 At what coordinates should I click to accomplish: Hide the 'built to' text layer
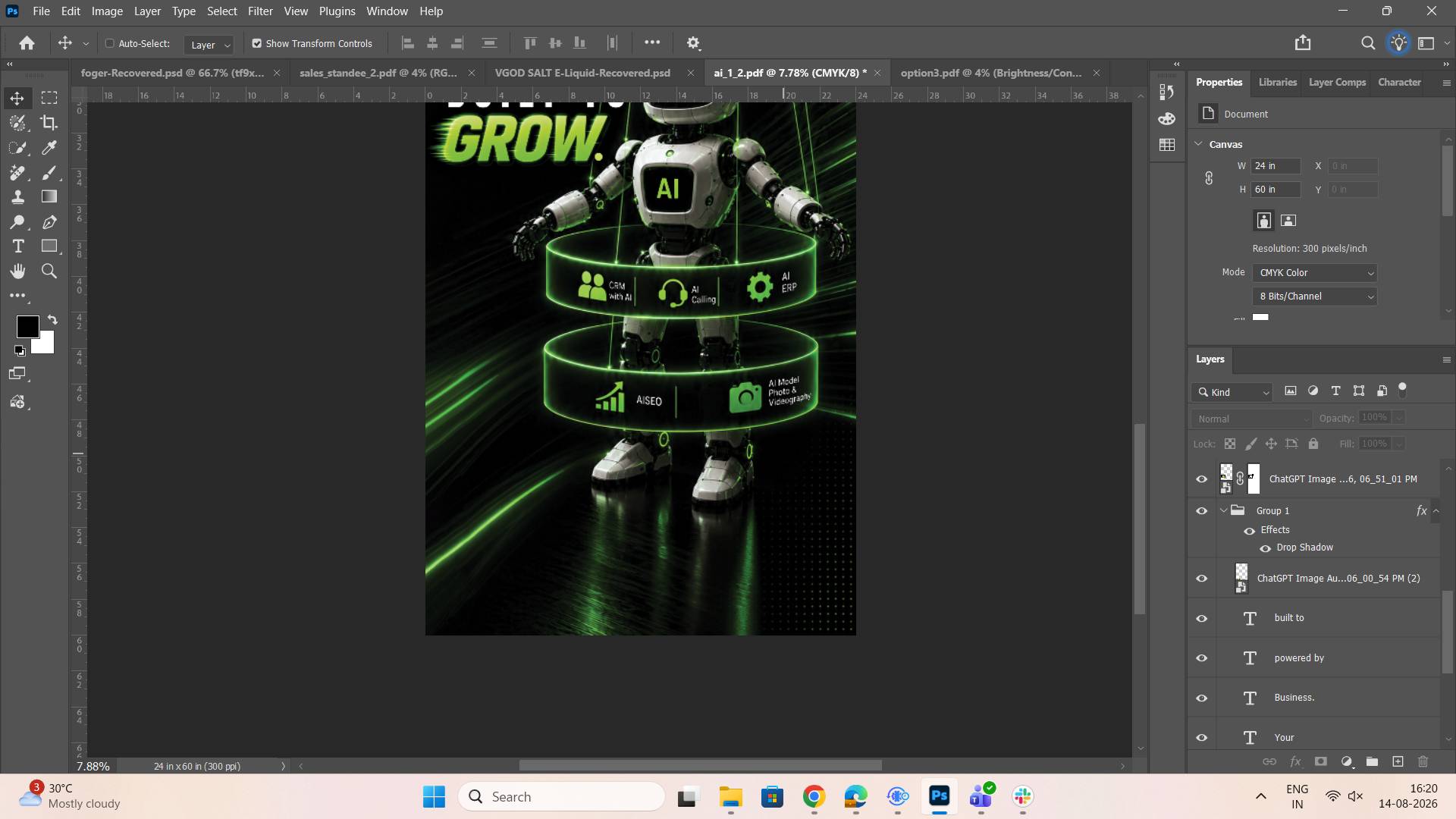(1202, 618)
